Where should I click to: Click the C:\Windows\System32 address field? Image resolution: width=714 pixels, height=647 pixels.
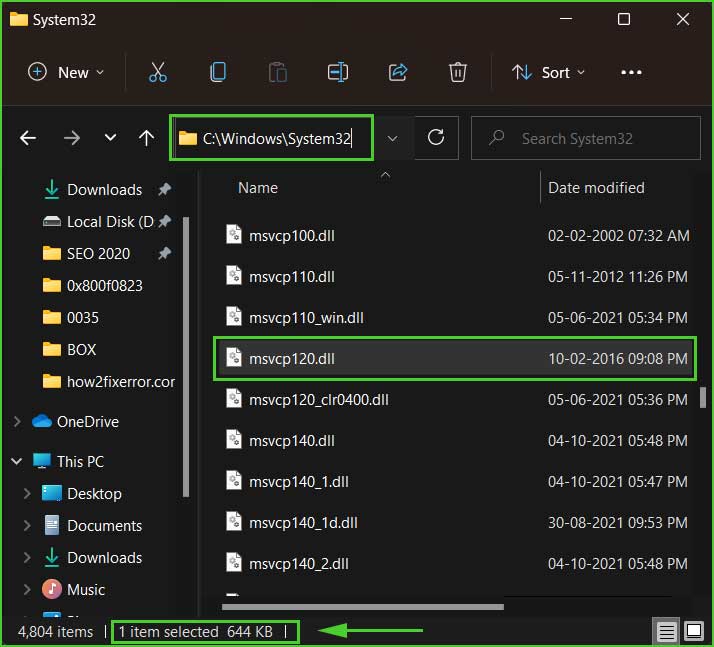point(271,138)
